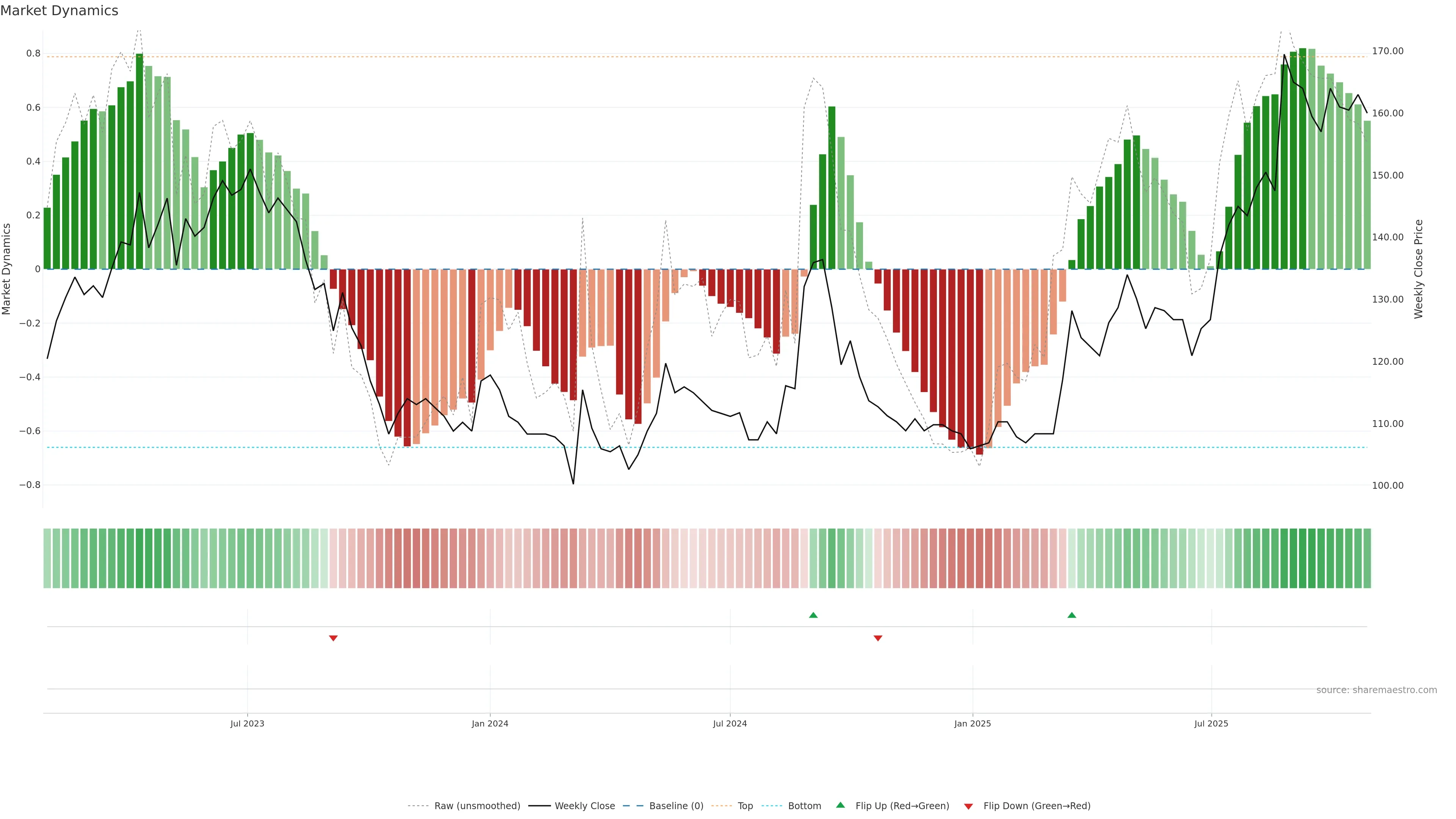1456x819 pixels.
Task: Click the green triangle icon in the legend
Action: point(840,805)
